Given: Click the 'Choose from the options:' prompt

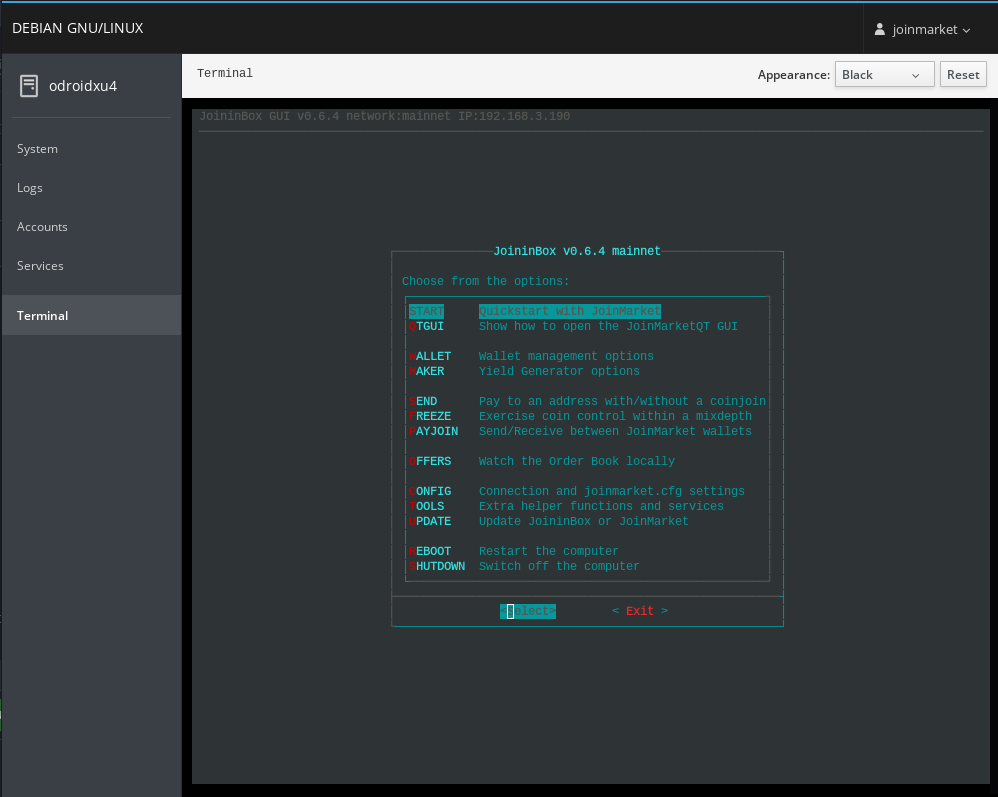Looking at the screenshot, I should [x=486, y=281].
